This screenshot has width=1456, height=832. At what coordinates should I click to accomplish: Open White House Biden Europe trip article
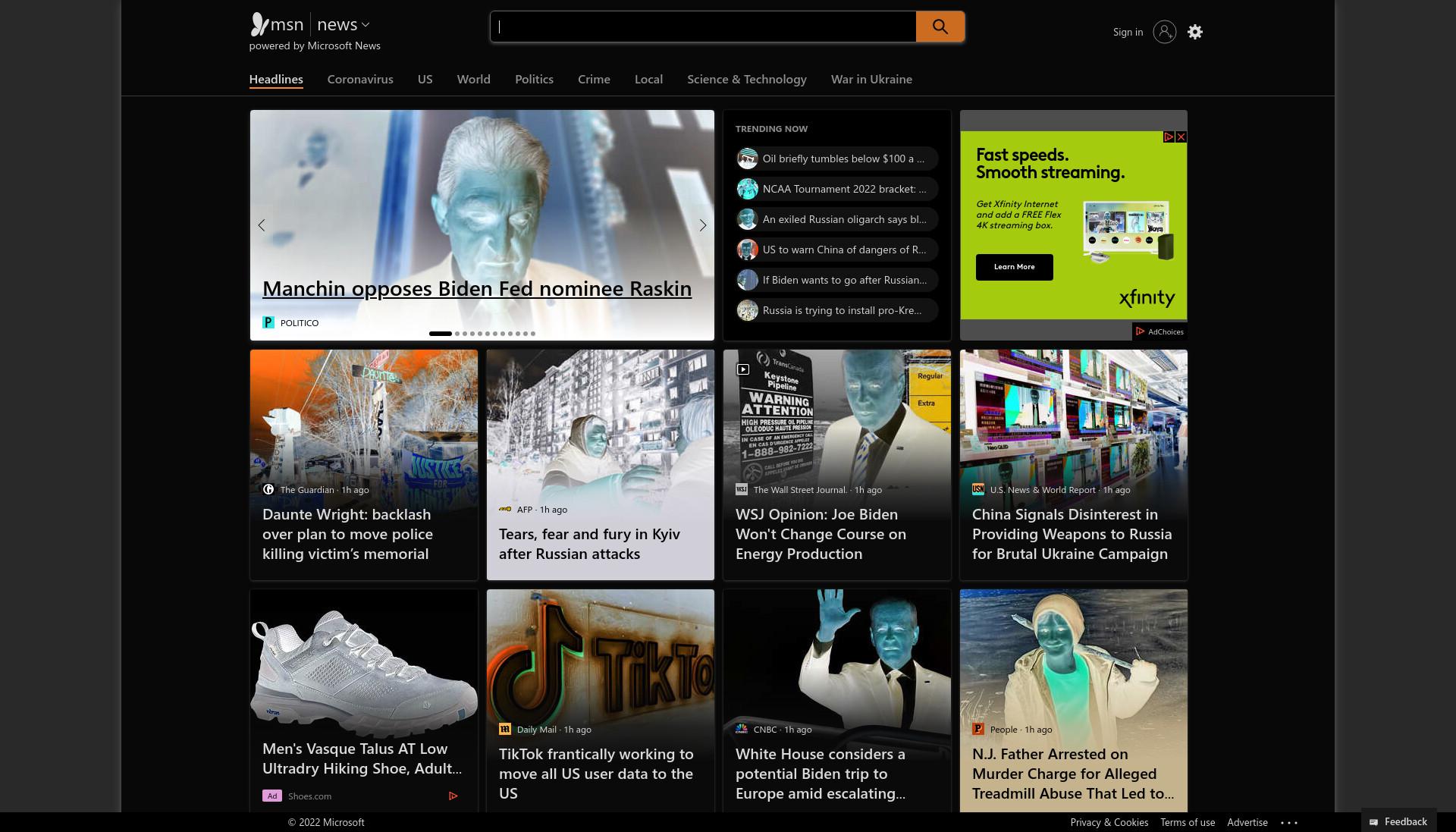821,774
